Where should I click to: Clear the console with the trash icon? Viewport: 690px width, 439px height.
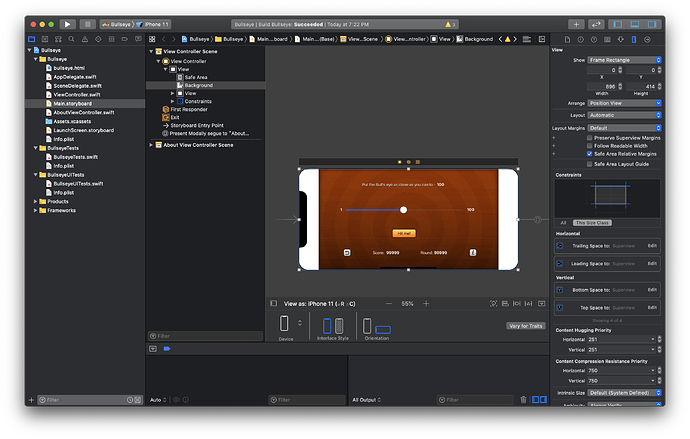523,399
